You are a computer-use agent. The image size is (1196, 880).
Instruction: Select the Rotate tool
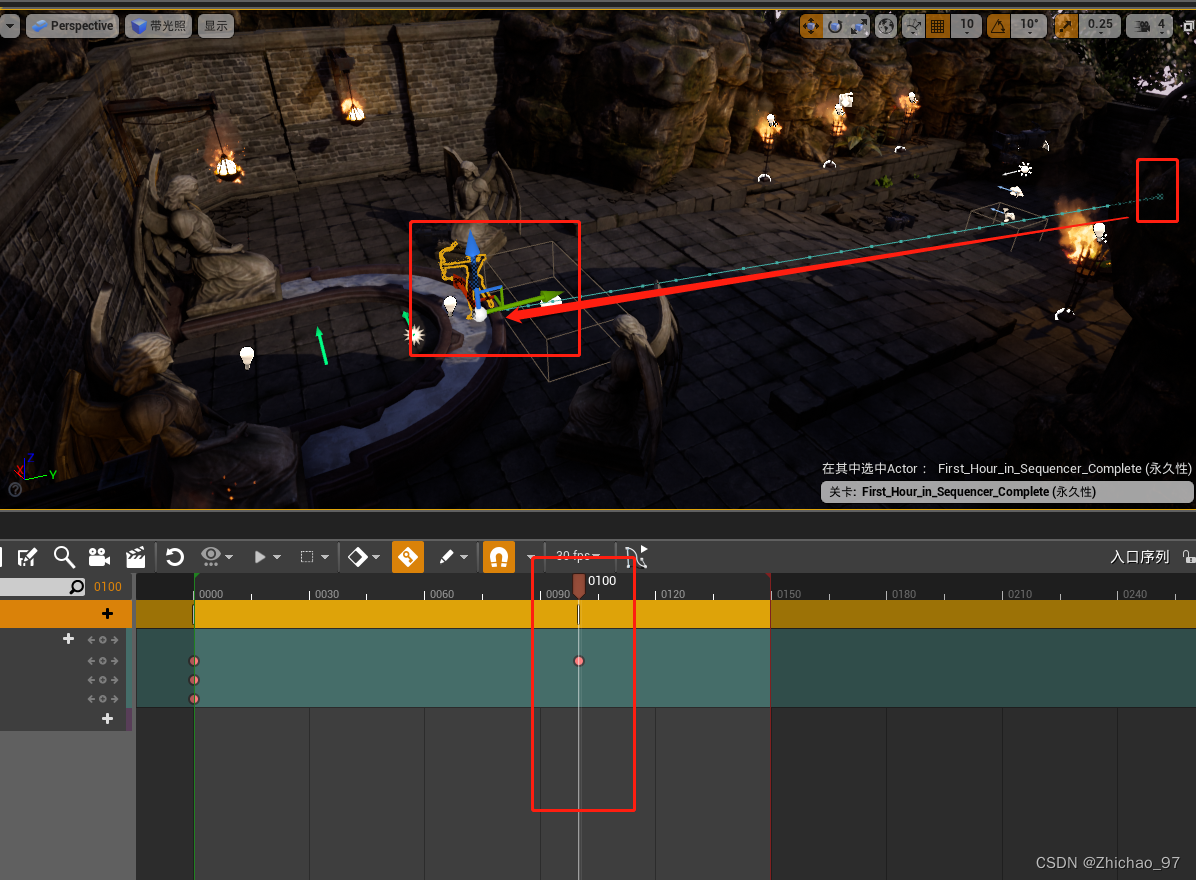click(834, 26)
